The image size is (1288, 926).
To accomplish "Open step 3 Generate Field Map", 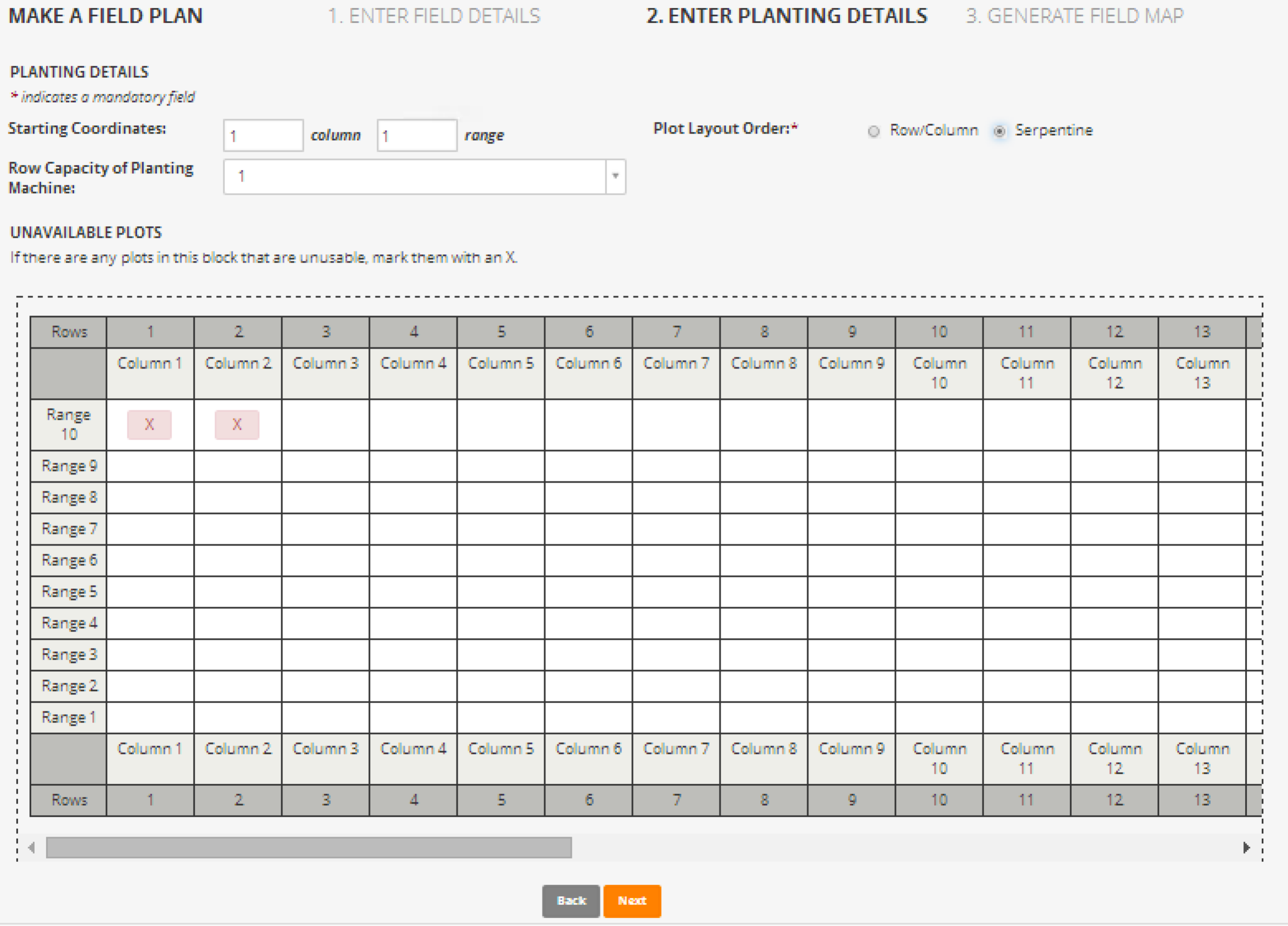I will point(1075,16).
